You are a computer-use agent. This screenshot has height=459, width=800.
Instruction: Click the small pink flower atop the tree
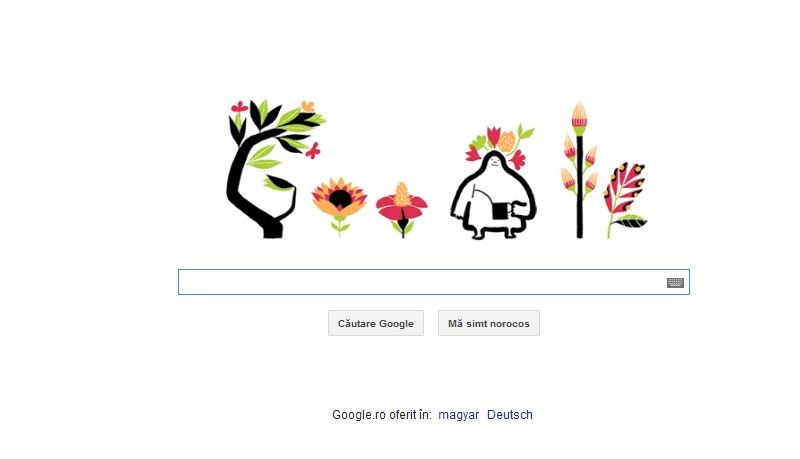239,107
